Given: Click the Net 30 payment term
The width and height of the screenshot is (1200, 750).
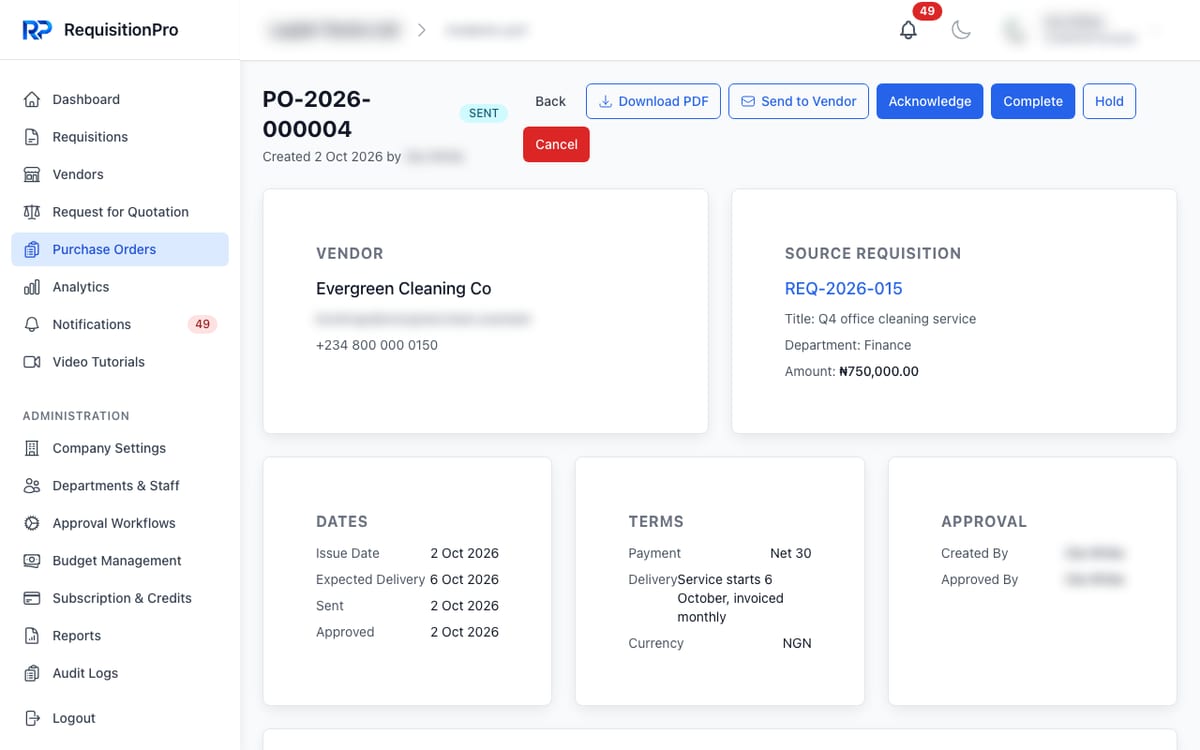Looking at the screenshot, I should coord(791,553).
